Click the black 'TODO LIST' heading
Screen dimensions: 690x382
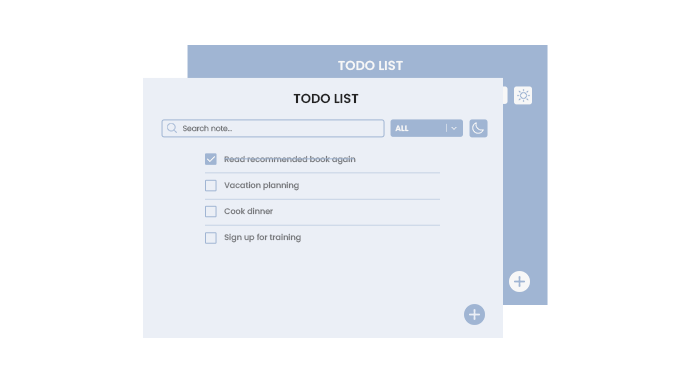click(x=326, y=99)
